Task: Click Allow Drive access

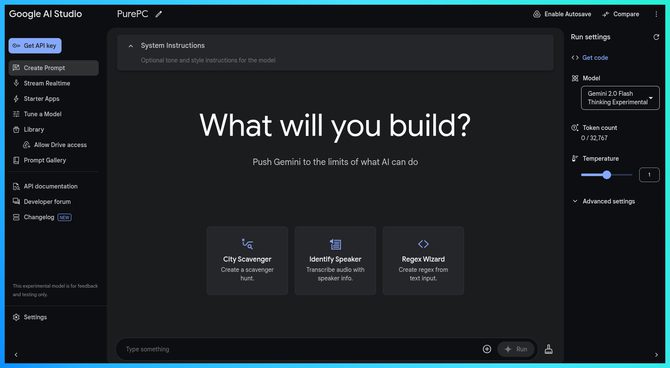Action: [60, 145]
